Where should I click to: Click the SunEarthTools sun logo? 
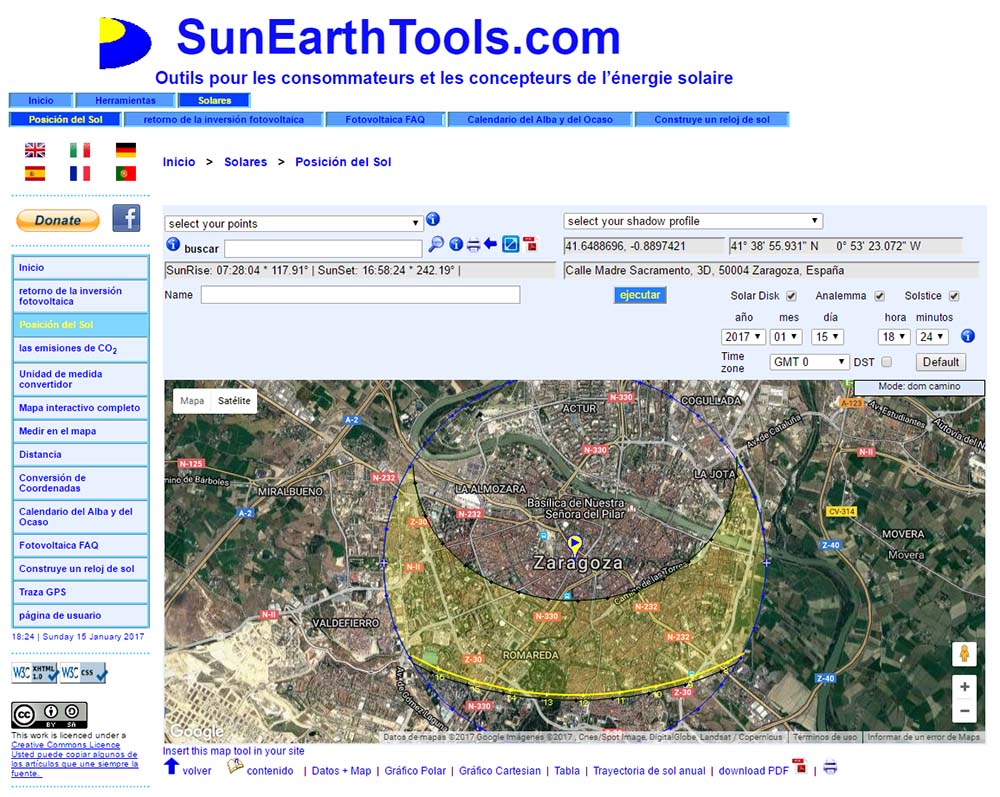point(126,43)
